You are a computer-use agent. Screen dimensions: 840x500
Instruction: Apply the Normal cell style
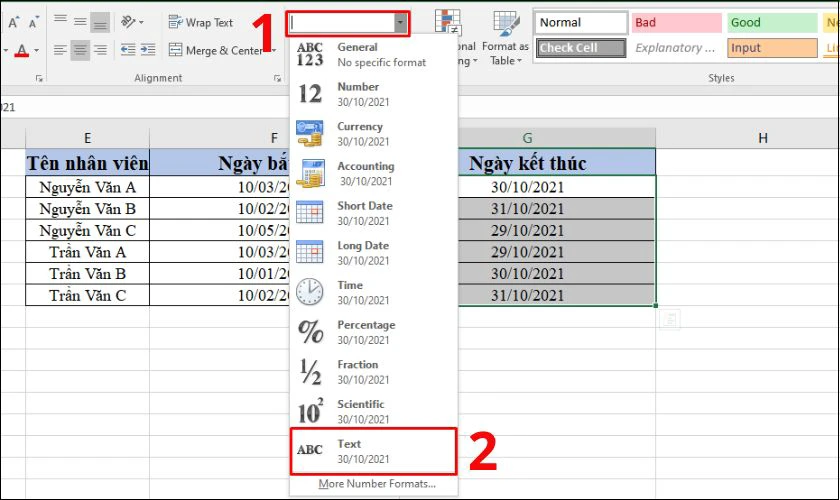tap(581, 23)
